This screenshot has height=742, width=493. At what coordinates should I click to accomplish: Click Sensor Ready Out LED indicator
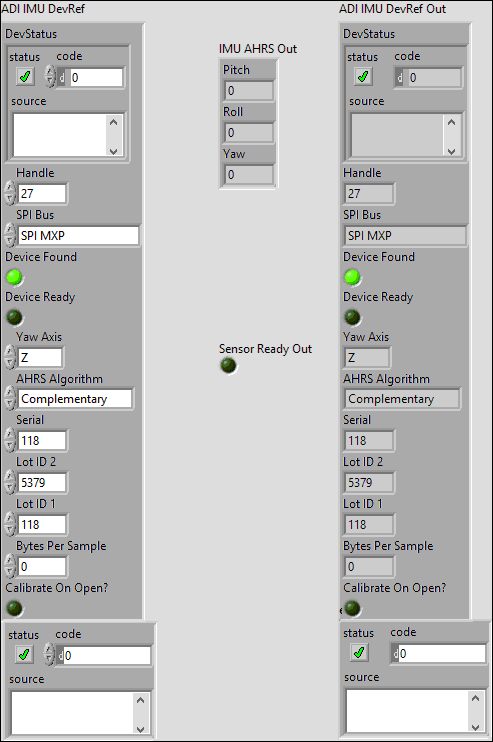(x=228, y=365)
